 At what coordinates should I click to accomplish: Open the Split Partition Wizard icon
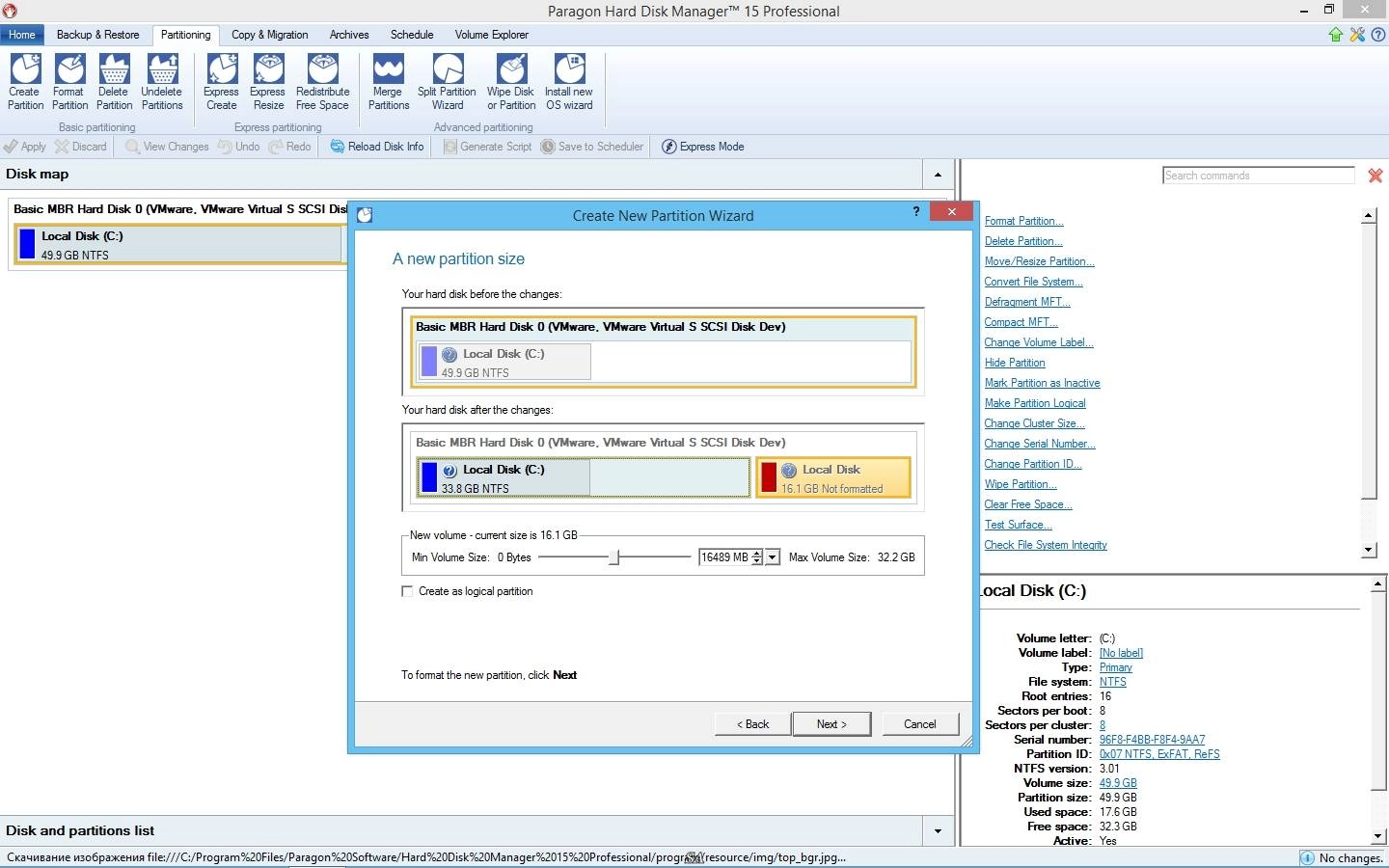tap(447, 81)
